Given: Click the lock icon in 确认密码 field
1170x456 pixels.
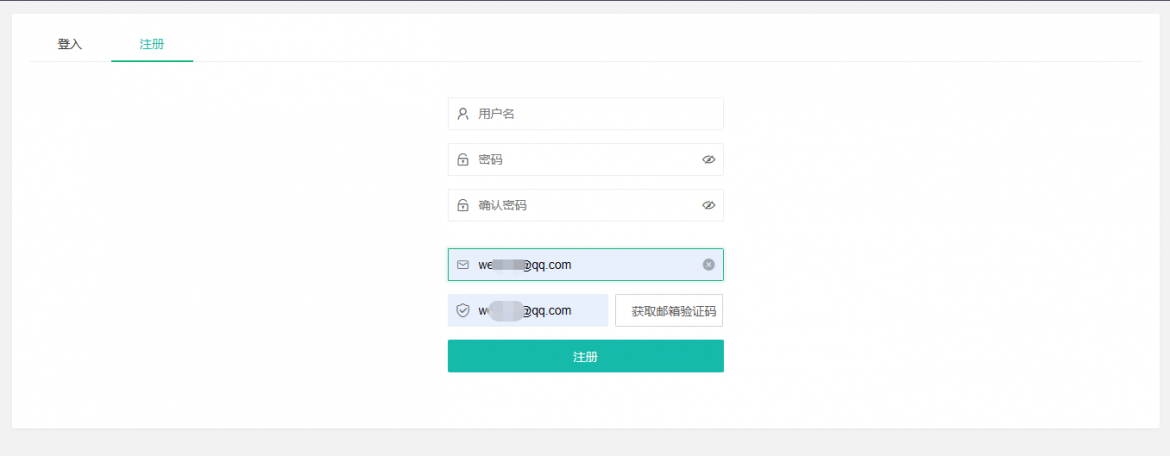Looking at the screenshot, I should click(x=463, y=205).
